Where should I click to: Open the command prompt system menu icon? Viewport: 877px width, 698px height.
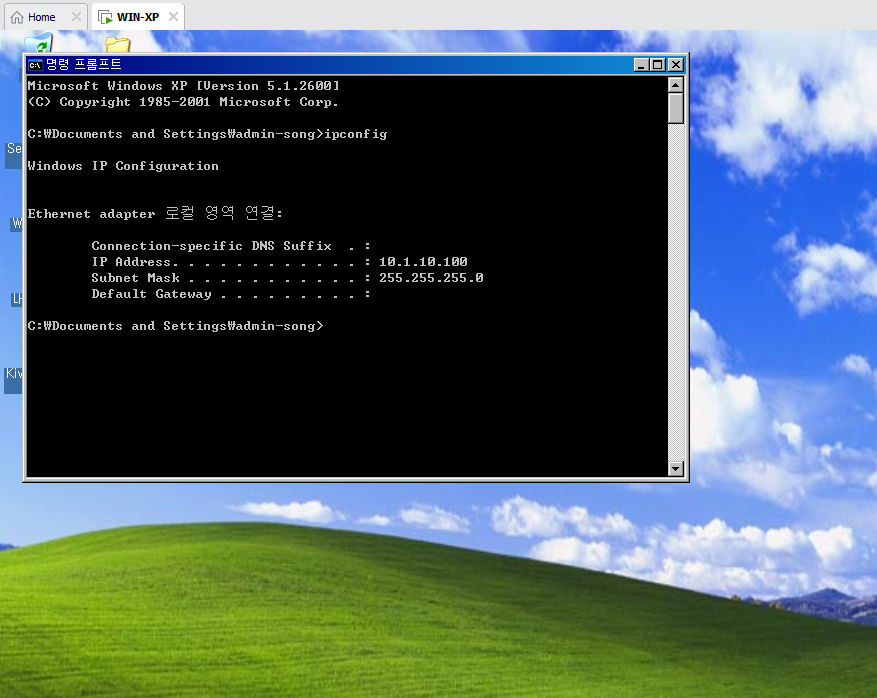pyautogui.click(x=35, y=65)
